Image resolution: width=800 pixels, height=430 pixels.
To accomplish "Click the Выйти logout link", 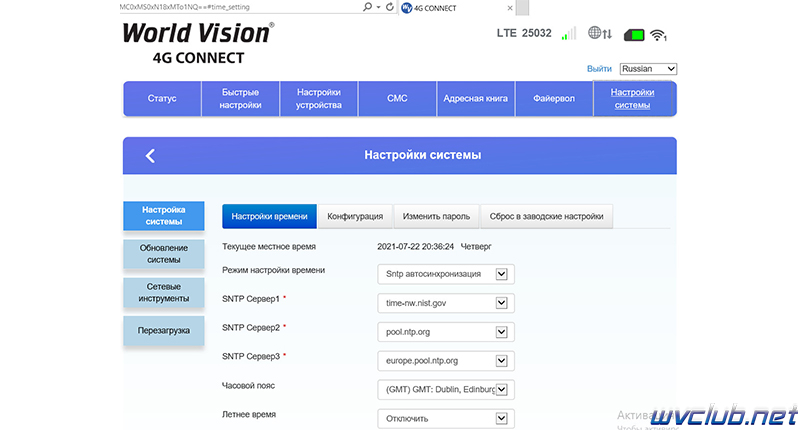I will [x=599, y=69].
